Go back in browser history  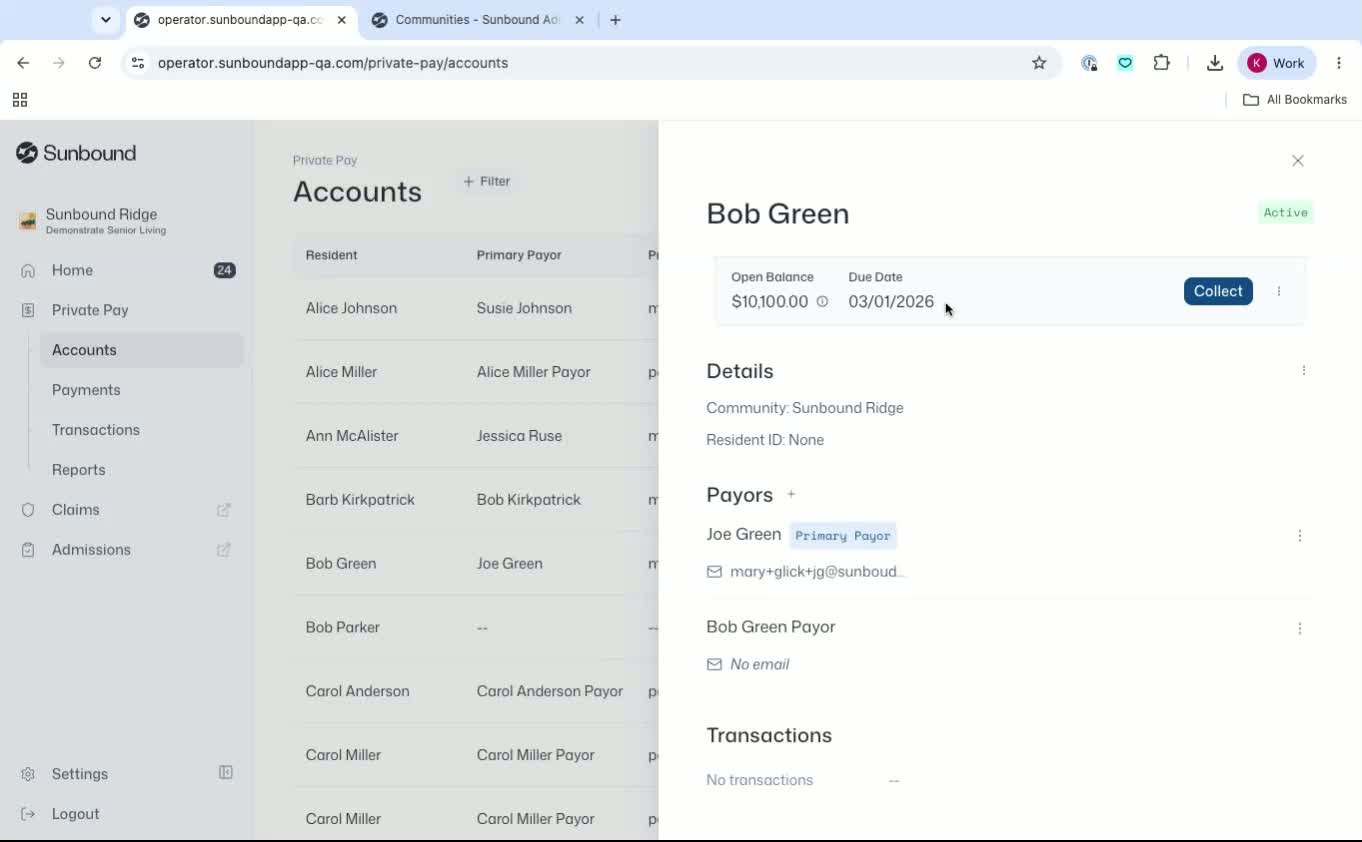[23, 63]
